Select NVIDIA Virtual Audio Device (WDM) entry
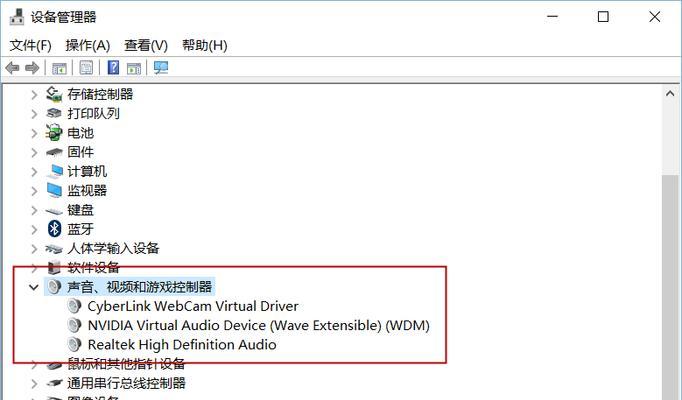 (258, 325)
